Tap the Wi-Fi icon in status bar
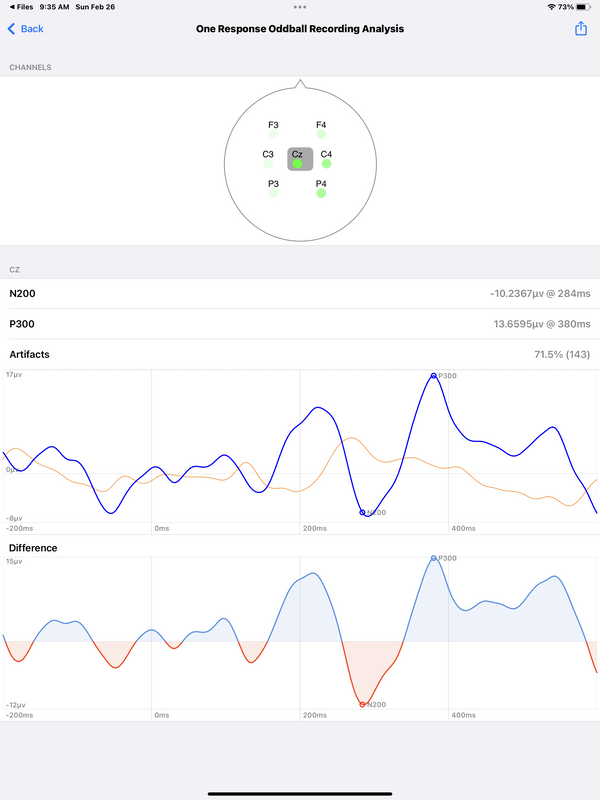The width and height of the screenshot is (600, 800). (552, 7)
